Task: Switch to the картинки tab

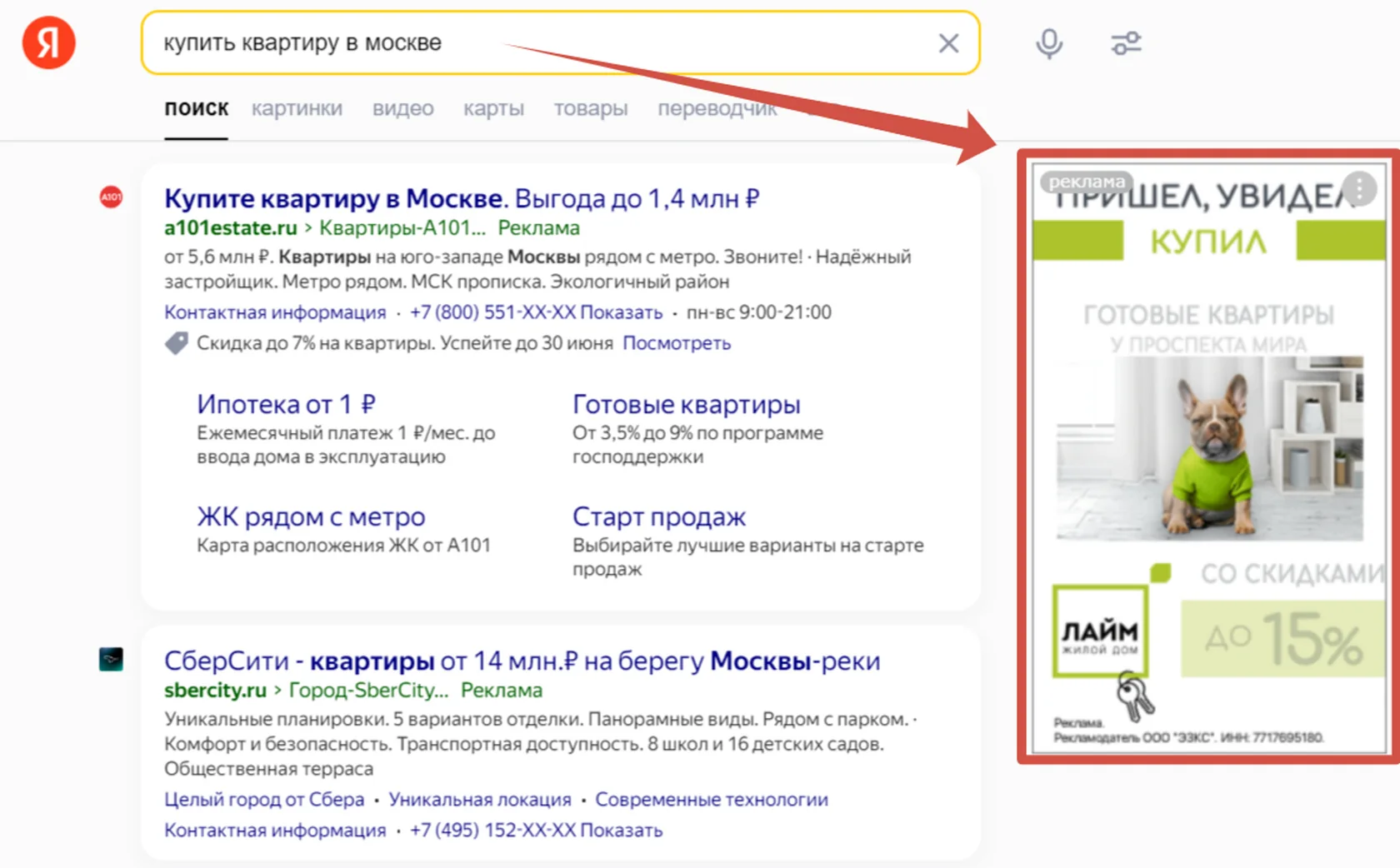Action: [297, 109]
